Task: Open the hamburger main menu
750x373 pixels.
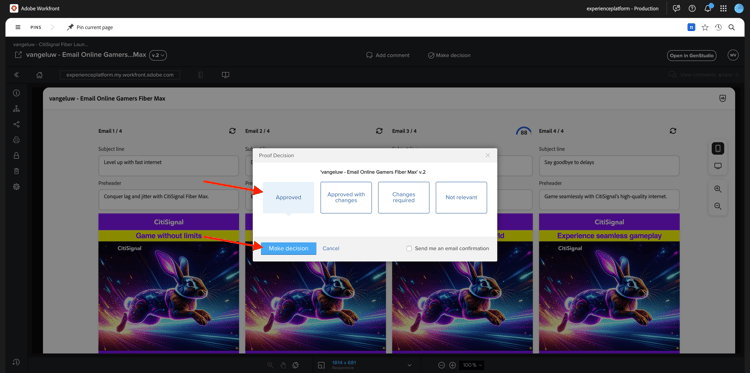Action: (18, 27)
